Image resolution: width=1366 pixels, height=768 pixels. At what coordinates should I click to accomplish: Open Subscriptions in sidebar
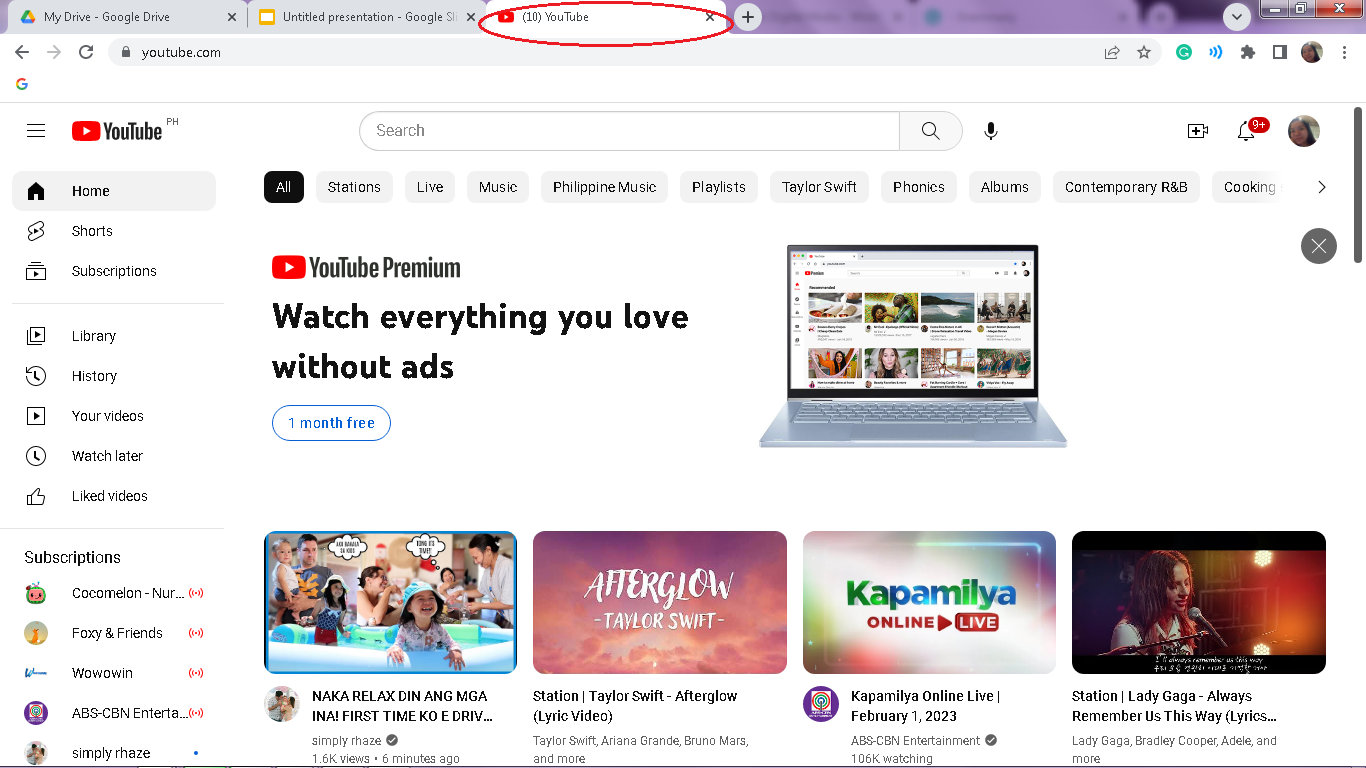pos(114,271)
